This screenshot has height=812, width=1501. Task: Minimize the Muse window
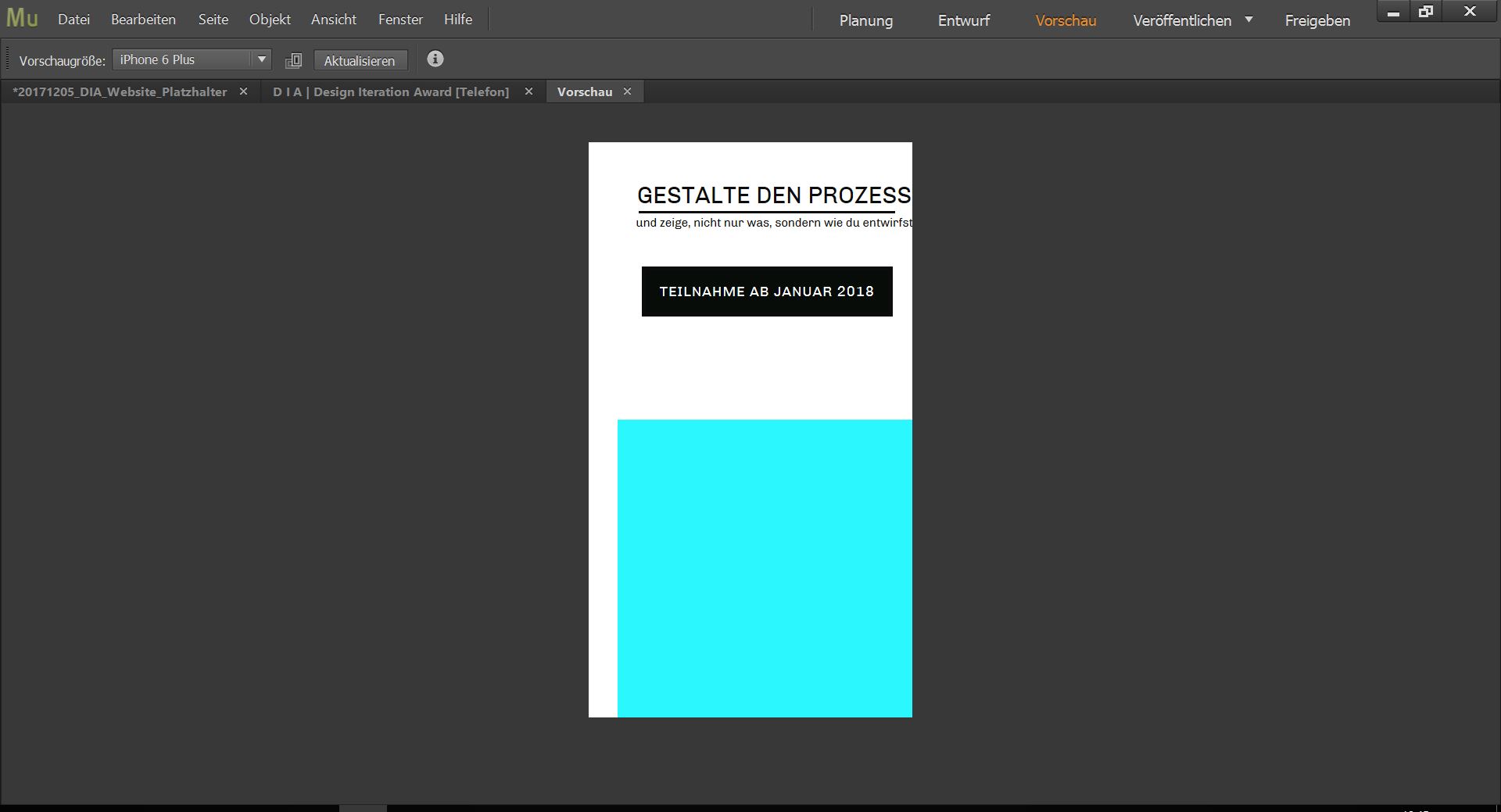pyautogui.click(x=1393, y=12)
